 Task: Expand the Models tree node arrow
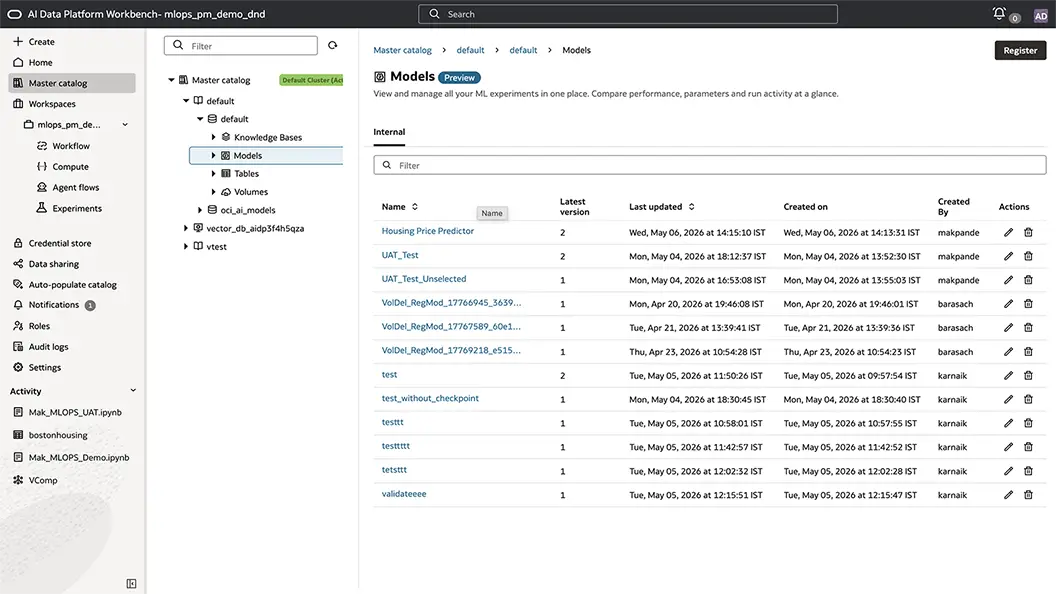point(213,155)
